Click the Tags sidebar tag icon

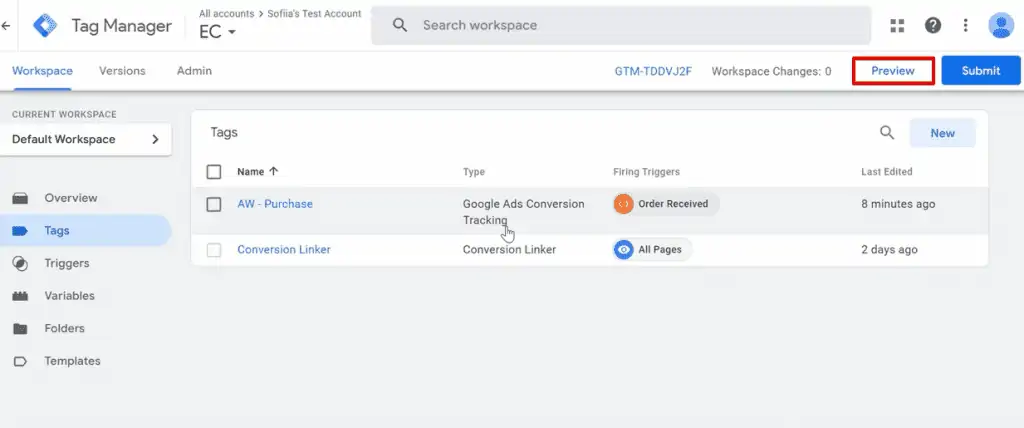pyautogui.click(x=20, y=231)
